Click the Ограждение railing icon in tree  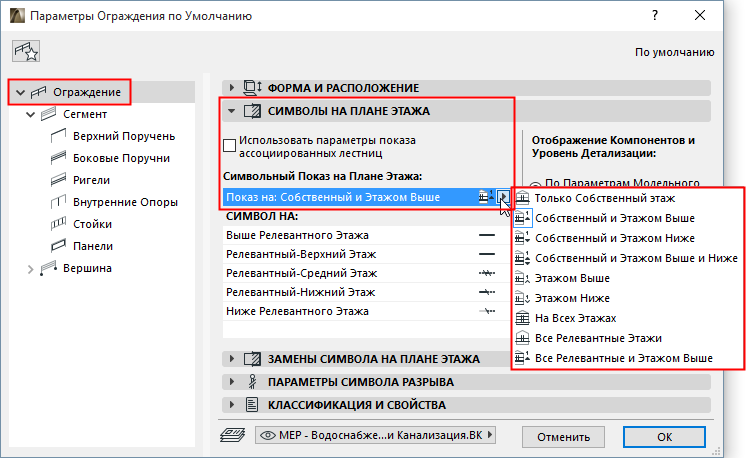point(39,92)
